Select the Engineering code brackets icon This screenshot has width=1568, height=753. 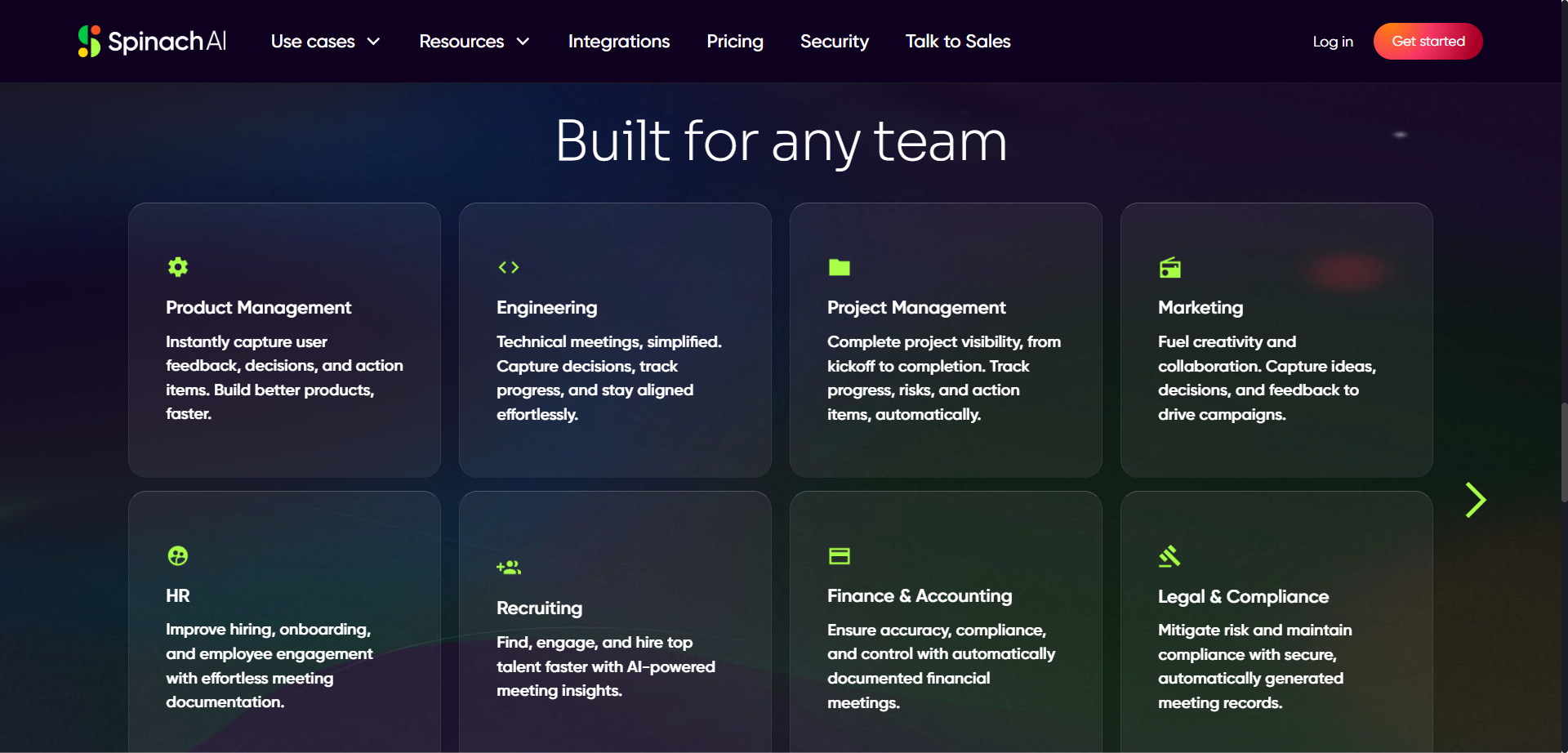pyautogui.click(x=509, y=267)
